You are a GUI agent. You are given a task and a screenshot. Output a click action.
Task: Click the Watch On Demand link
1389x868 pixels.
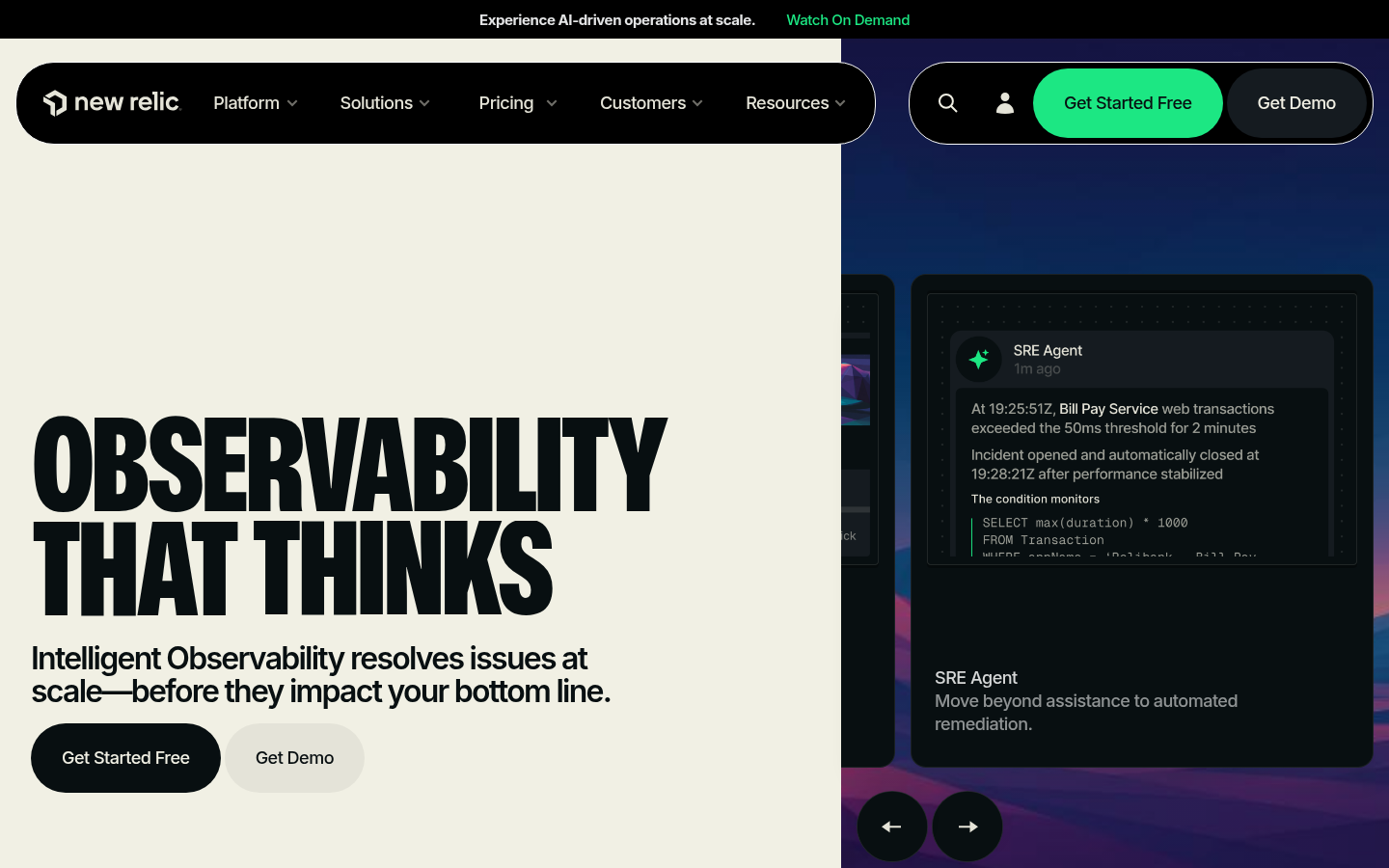tap(848, 19)
